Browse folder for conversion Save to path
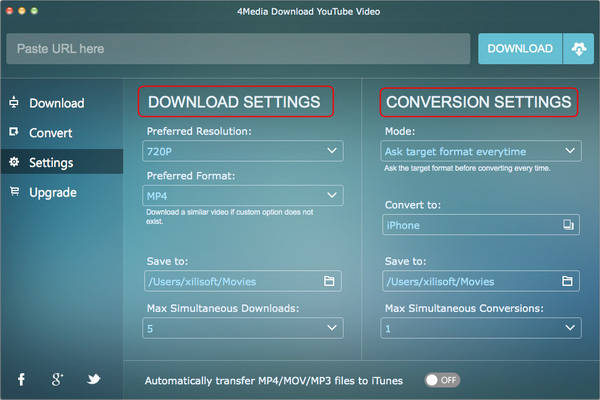The image size is (600, 400). 566,281
